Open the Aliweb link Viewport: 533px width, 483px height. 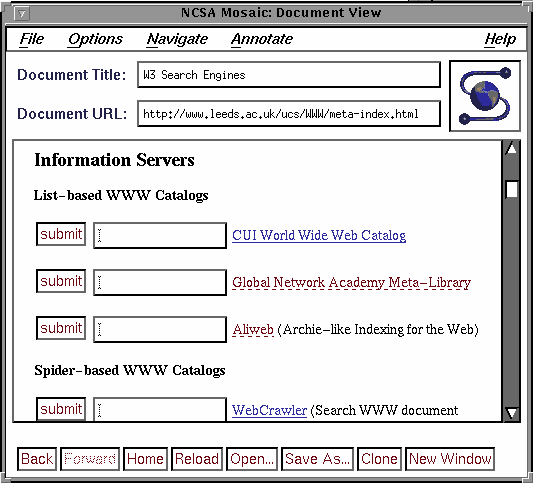click(x=253, y=329)
